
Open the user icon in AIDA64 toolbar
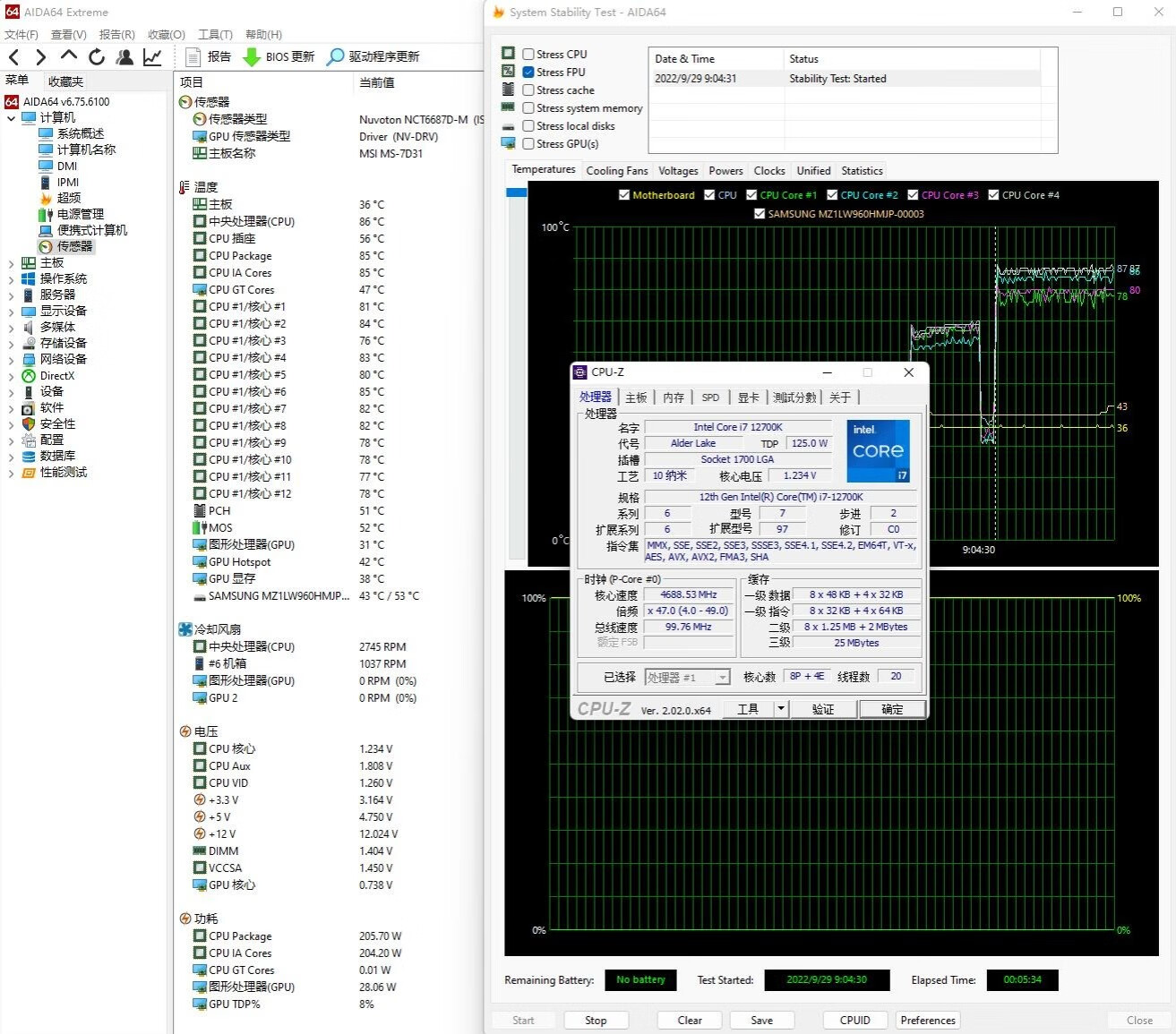coord(124,57)
